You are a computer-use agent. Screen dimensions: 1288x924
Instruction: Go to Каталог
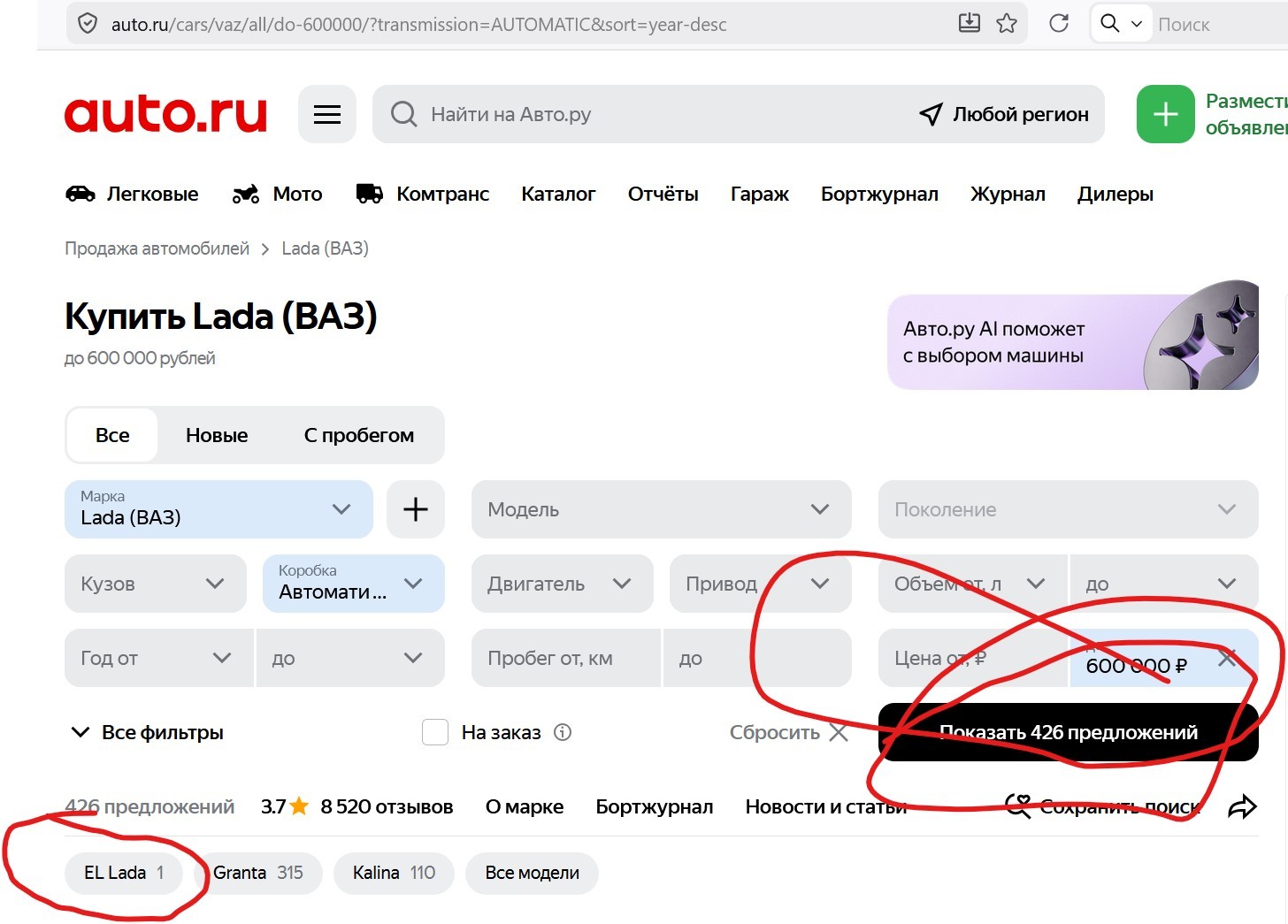point(558,194)
